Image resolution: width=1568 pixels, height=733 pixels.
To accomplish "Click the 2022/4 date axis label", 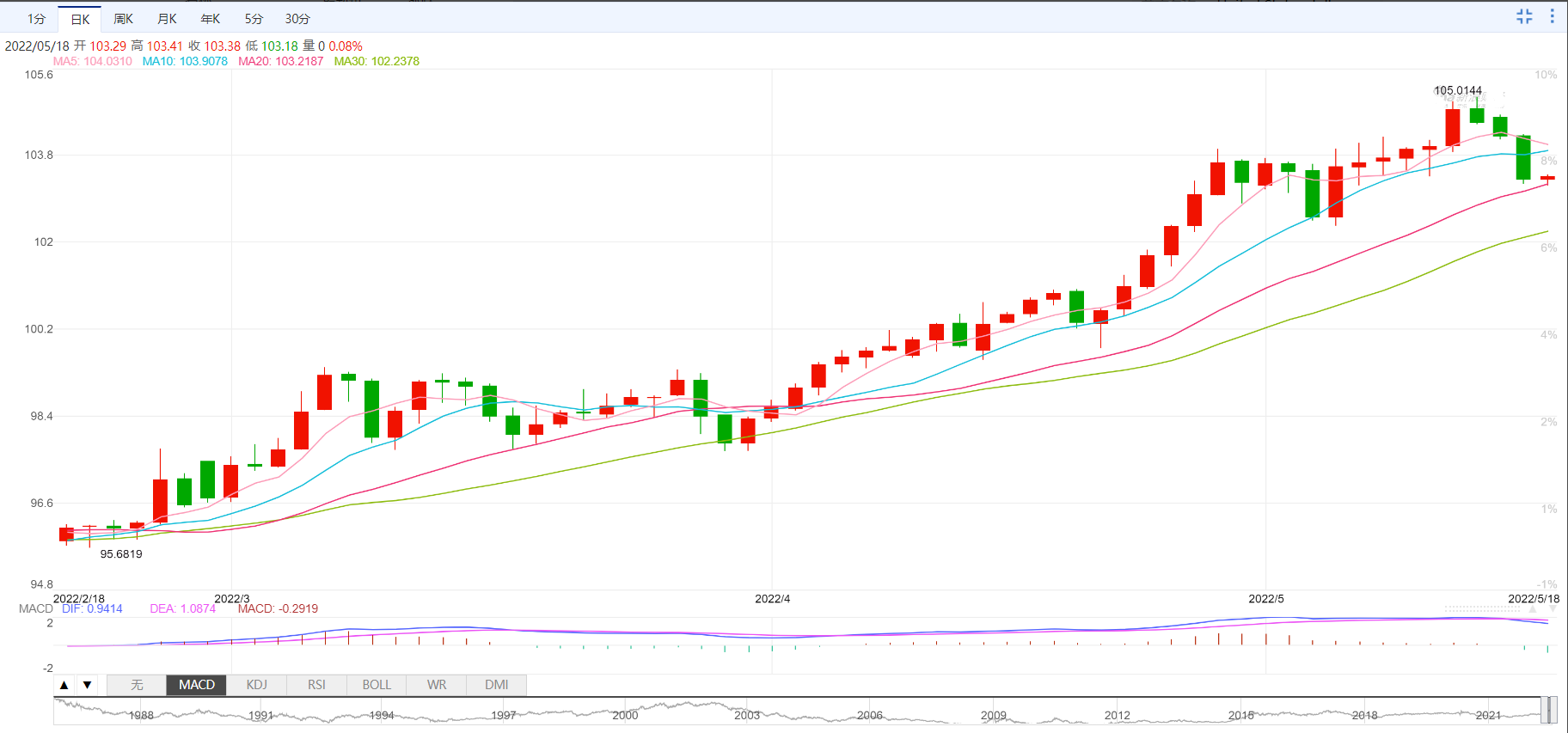I will 772,598.
